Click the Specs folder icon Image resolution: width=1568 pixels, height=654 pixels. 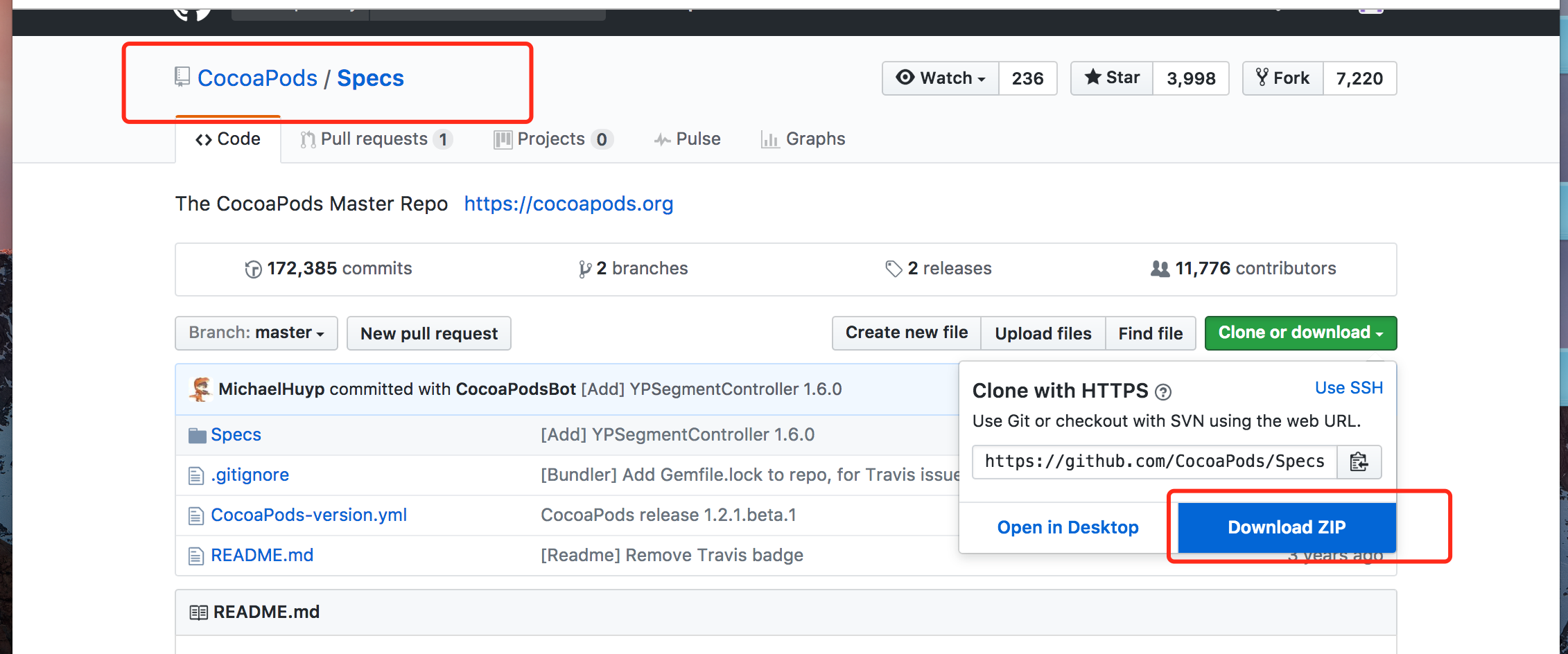point(197,435)
